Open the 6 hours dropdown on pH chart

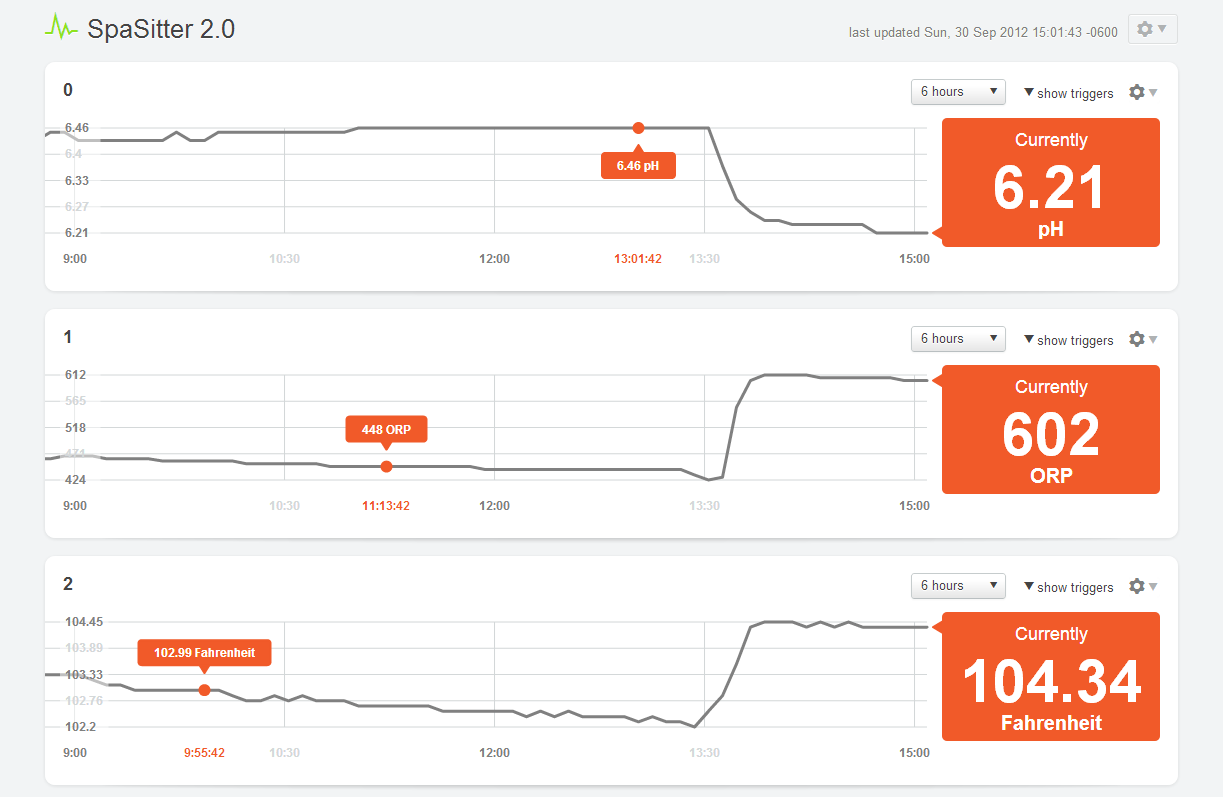(957, 91)
